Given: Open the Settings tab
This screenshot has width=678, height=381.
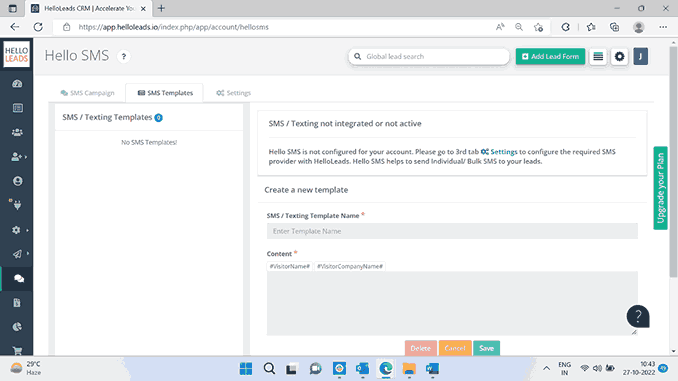Looking at the screenshot, I should point(233,93).
